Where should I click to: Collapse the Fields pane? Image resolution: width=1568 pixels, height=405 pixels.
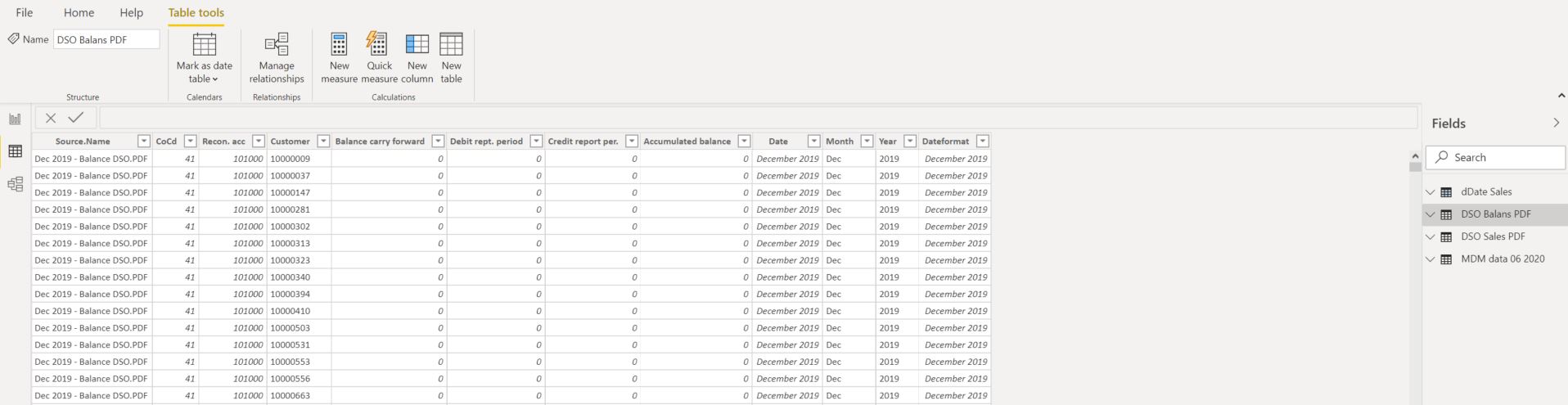1556,123
